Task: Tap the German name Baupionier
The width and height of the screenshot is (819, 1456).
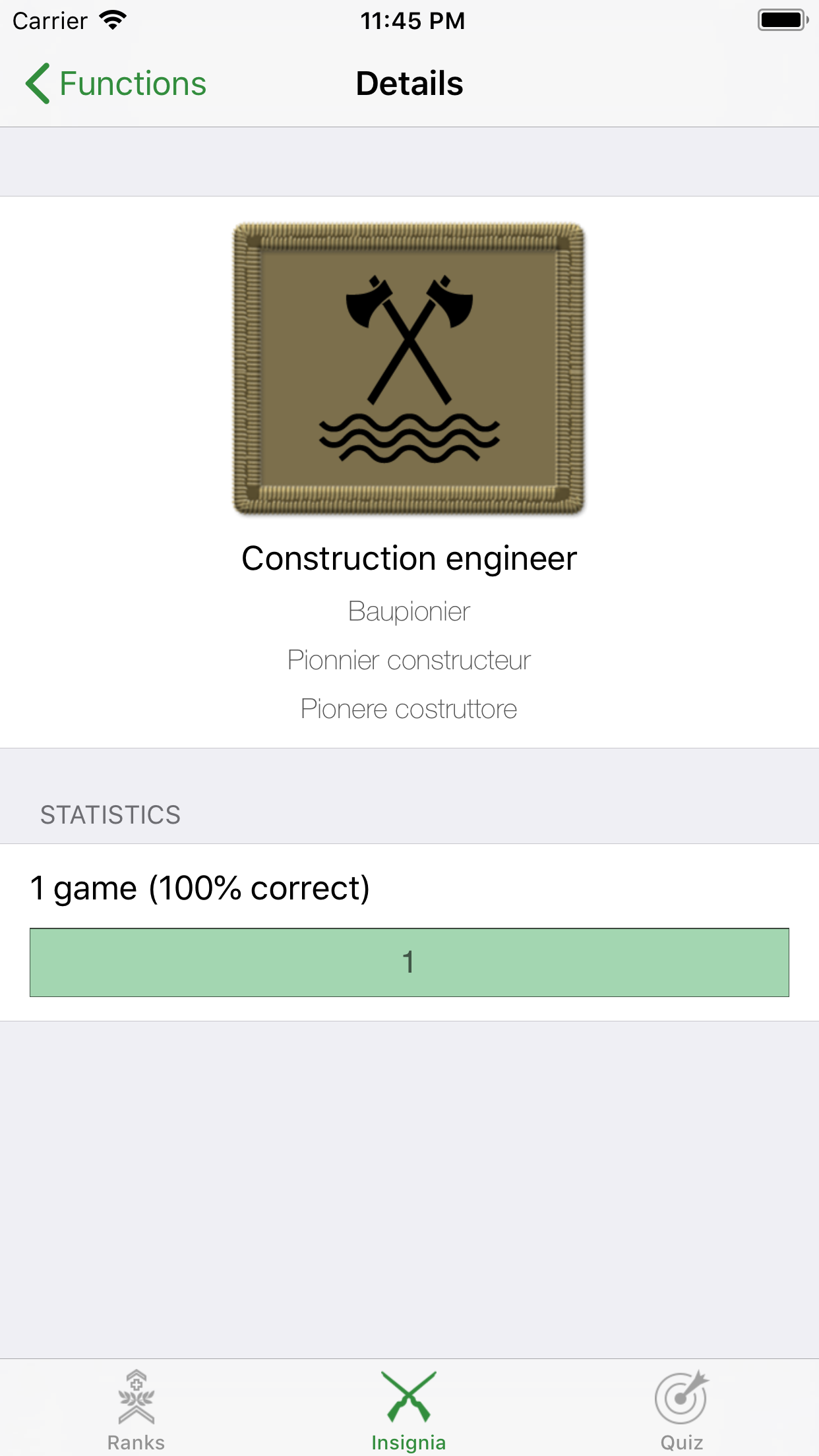Action: 409,611
